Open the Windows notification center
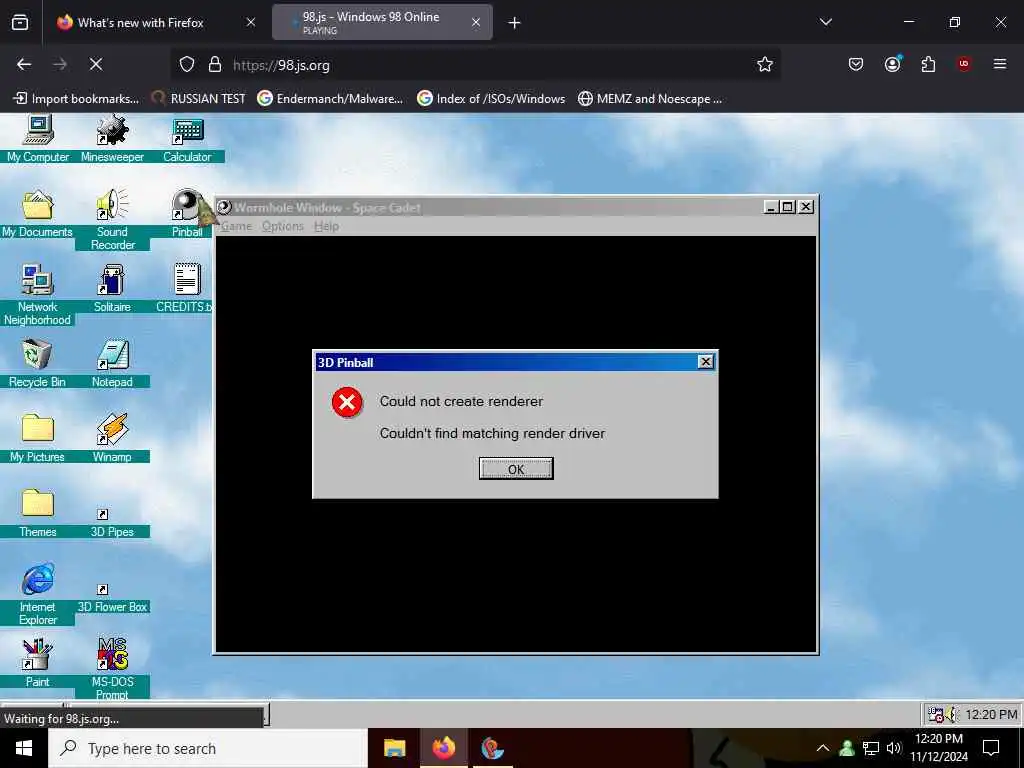The height and width of the screenshot is (768, 1024). 991,748
